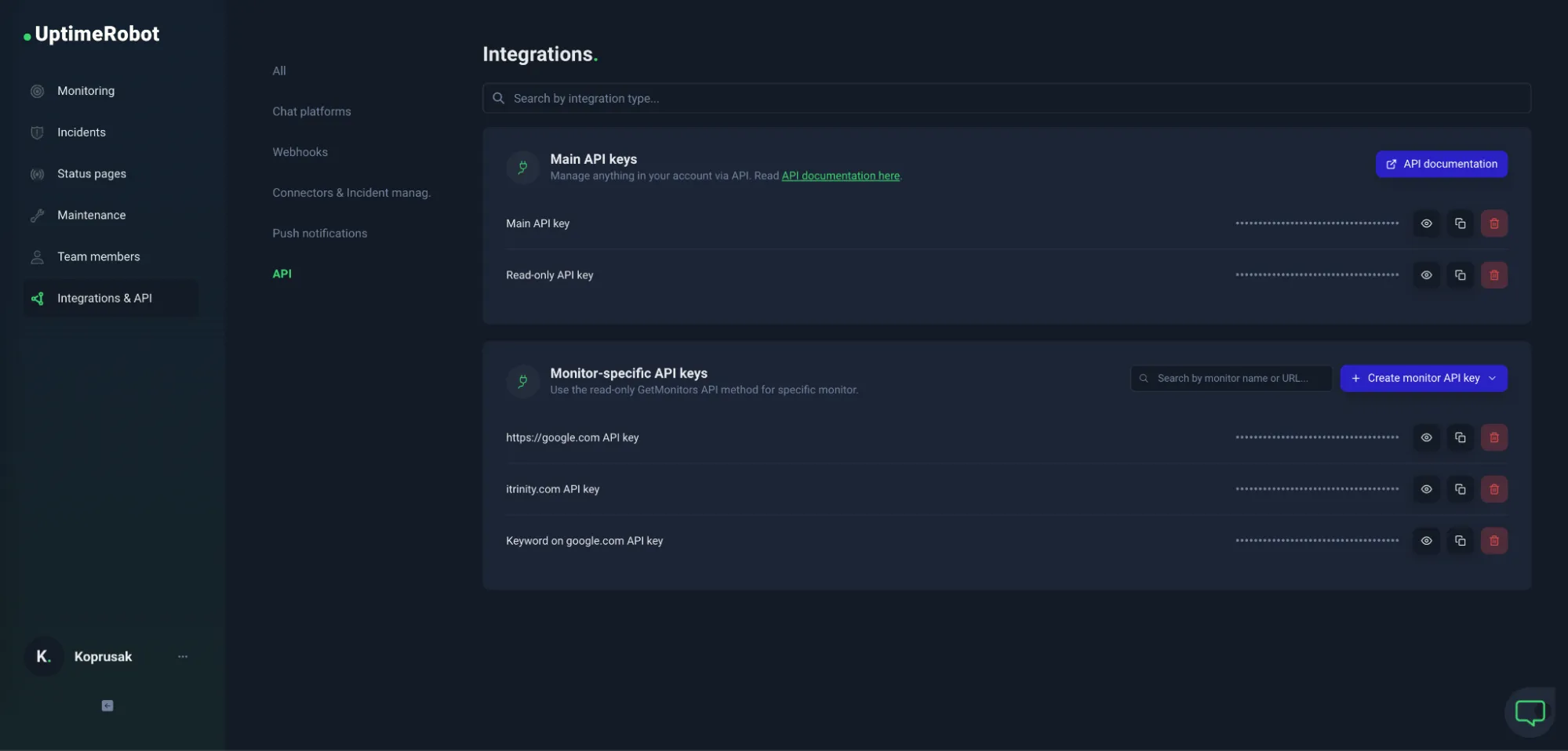Delete Keyword on google.com API key

1493,541
